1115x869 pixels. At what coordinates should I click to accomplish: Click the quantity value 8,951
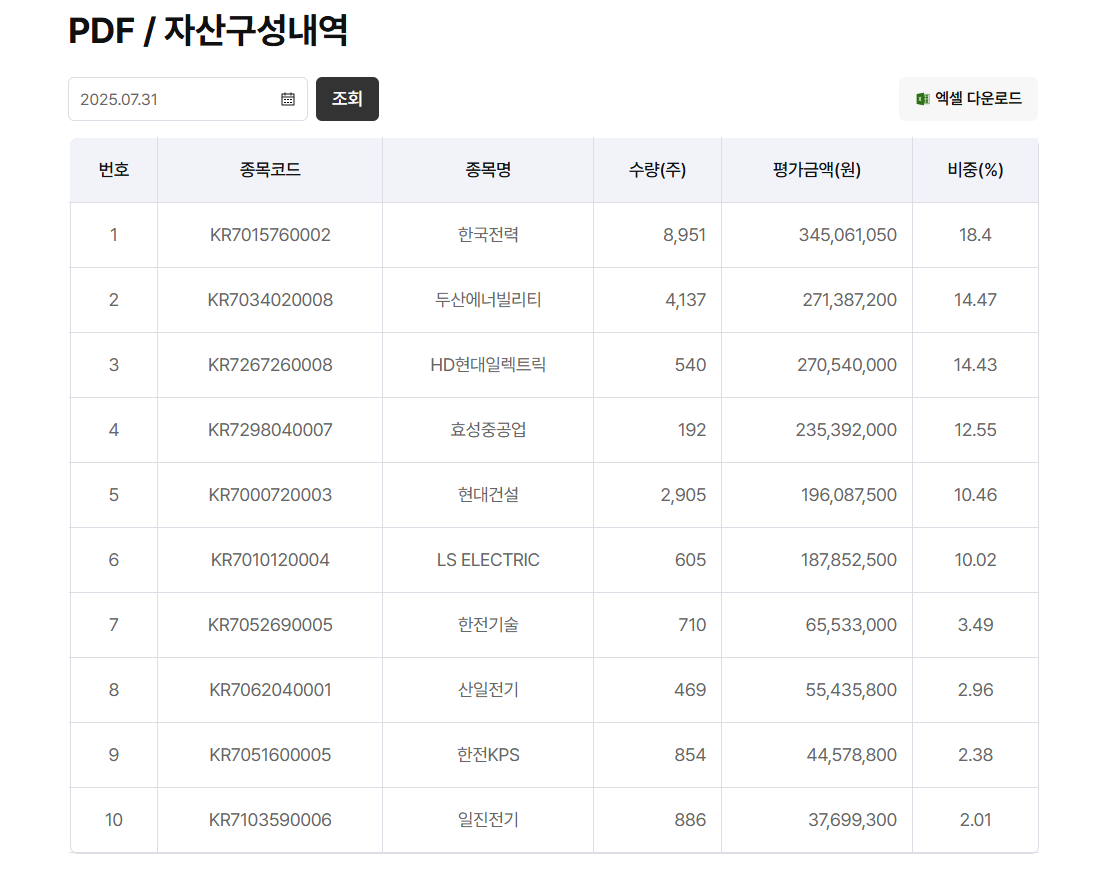[684, 235]
